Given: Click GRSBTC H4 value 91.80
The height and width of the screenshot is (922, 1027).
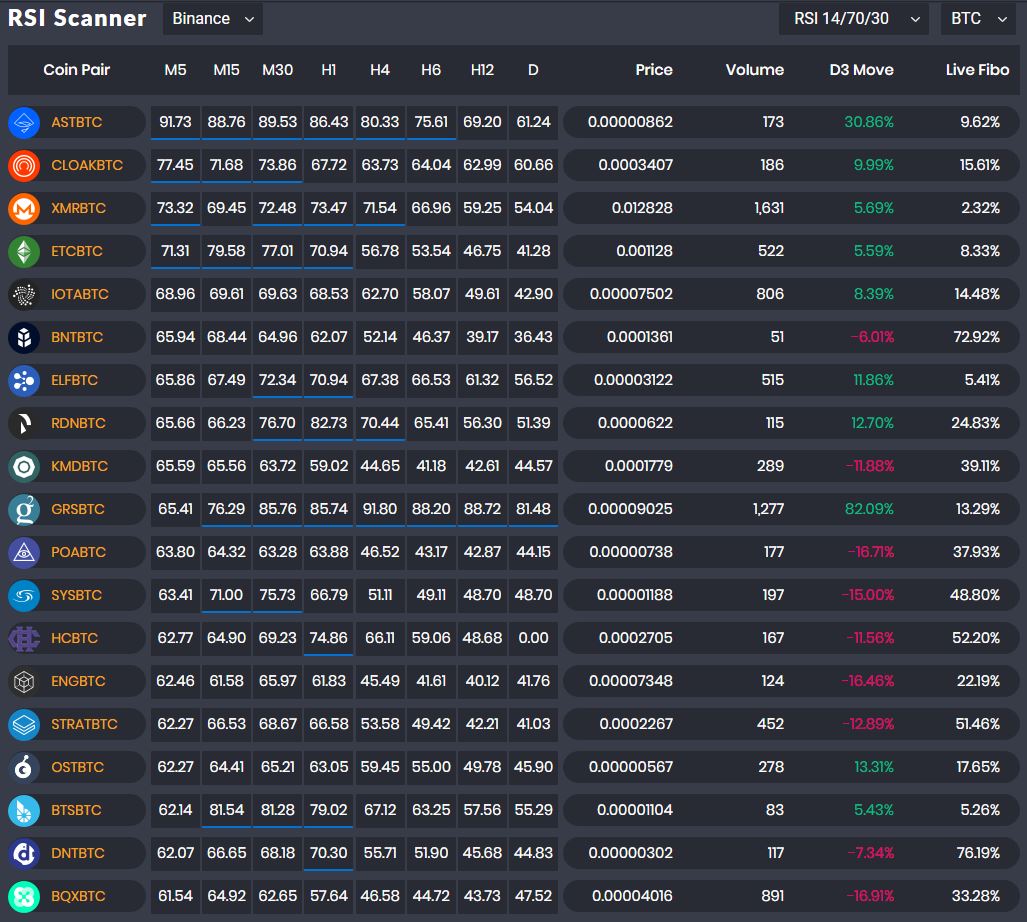Looking at the screenshot, I should click(x=380, y=509).
